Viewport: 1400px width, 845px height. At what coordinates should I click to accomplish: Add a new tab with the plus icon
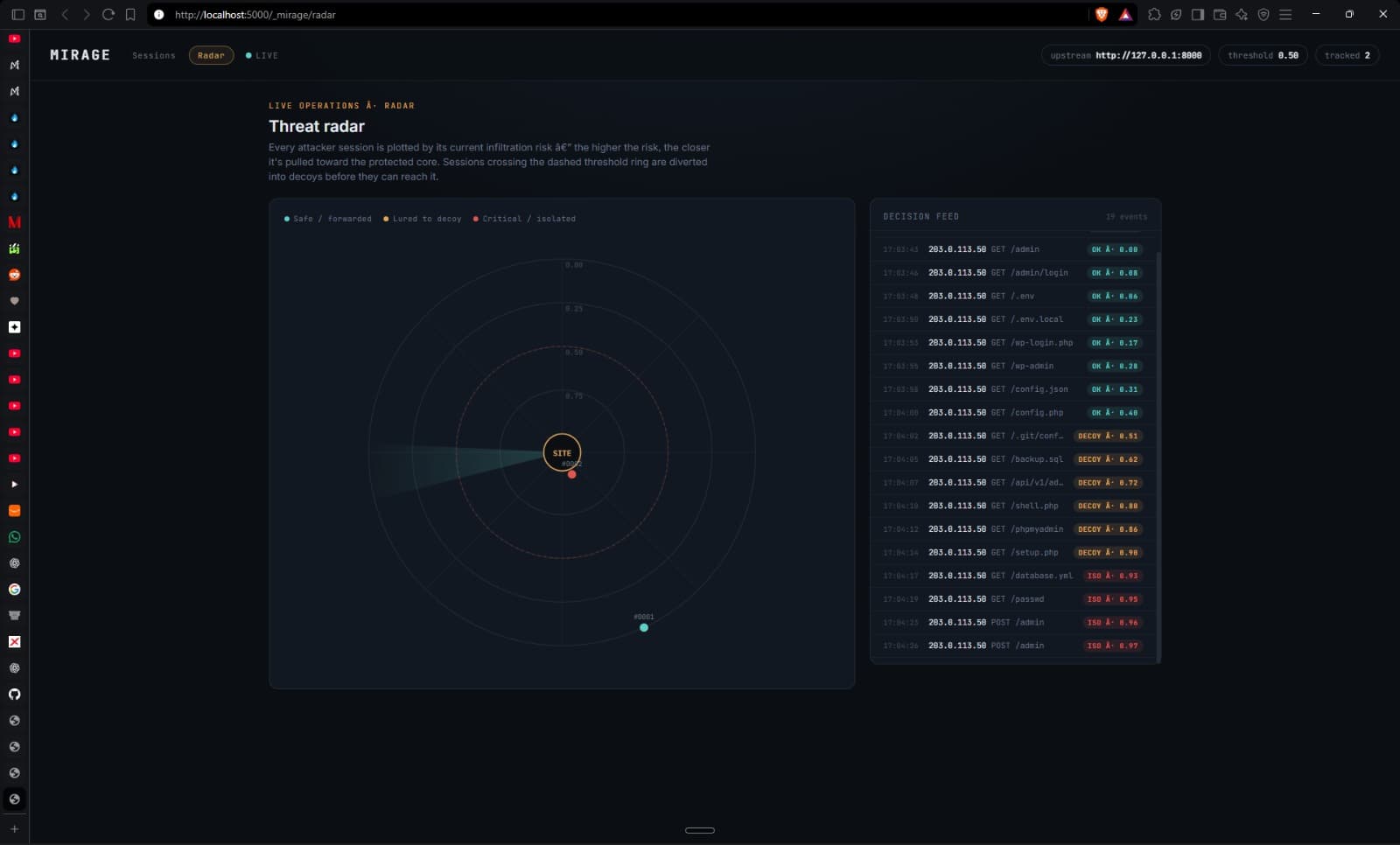[x=14, y=829]
